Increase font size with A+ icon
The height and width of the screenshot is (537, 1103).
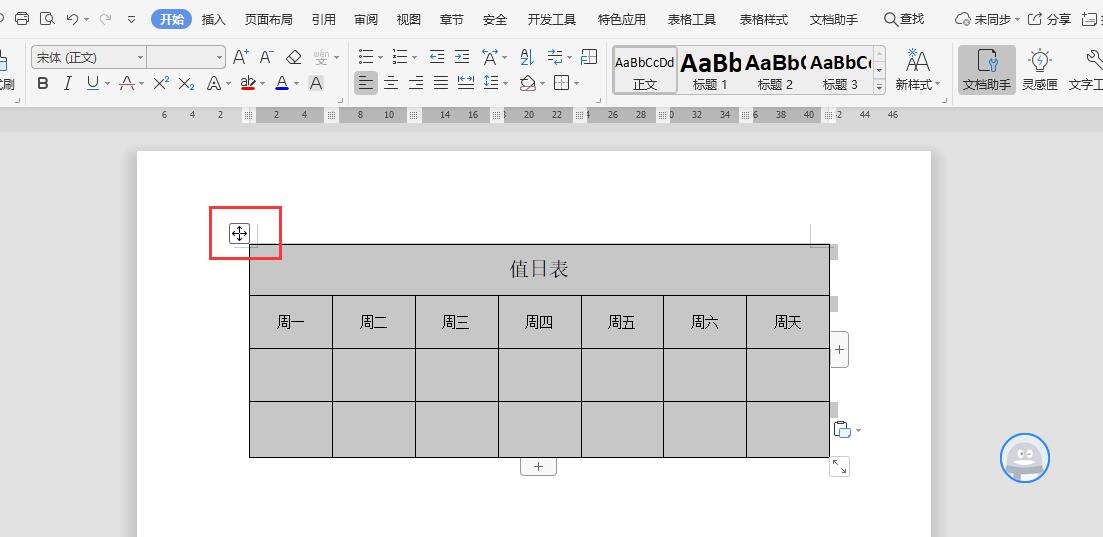241,57
